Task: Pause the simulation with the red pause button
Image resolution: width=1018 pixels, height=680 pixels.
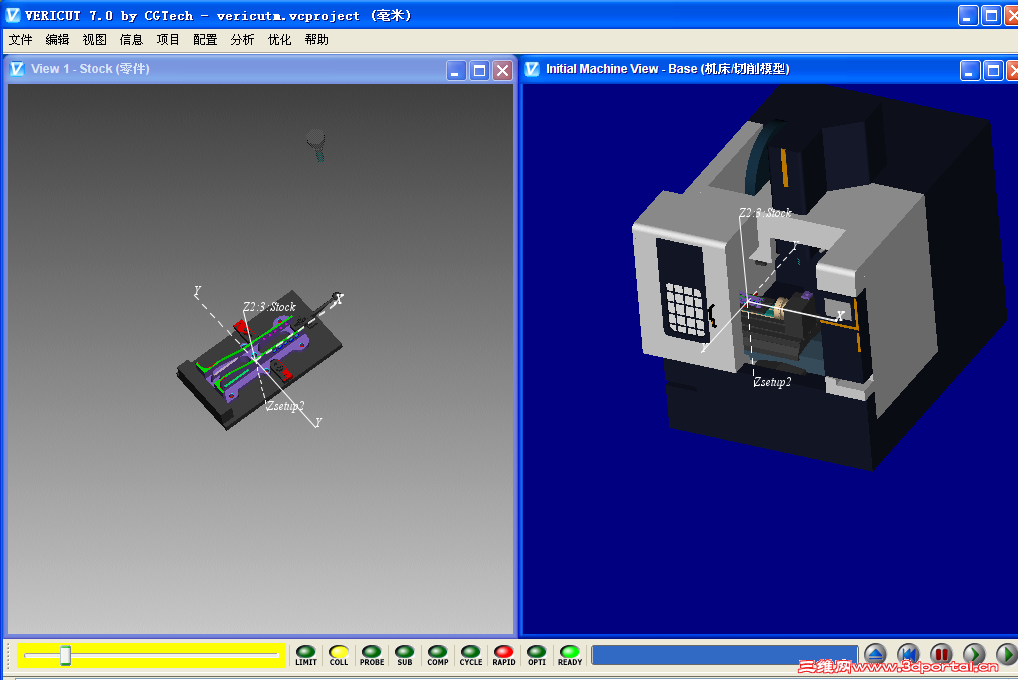Action: 941,654
